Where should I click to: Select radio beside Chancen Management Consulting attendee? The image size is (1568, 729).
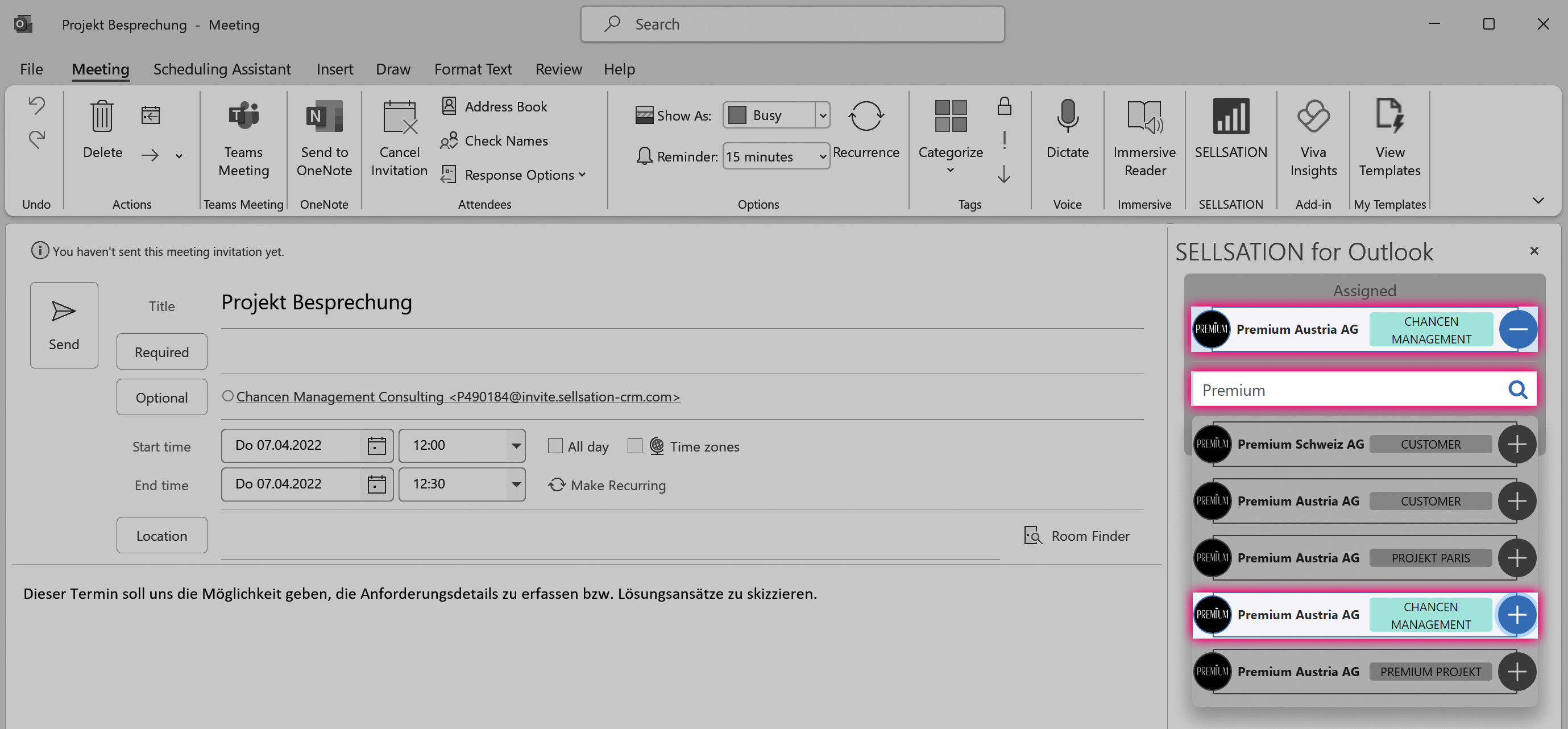227,396
